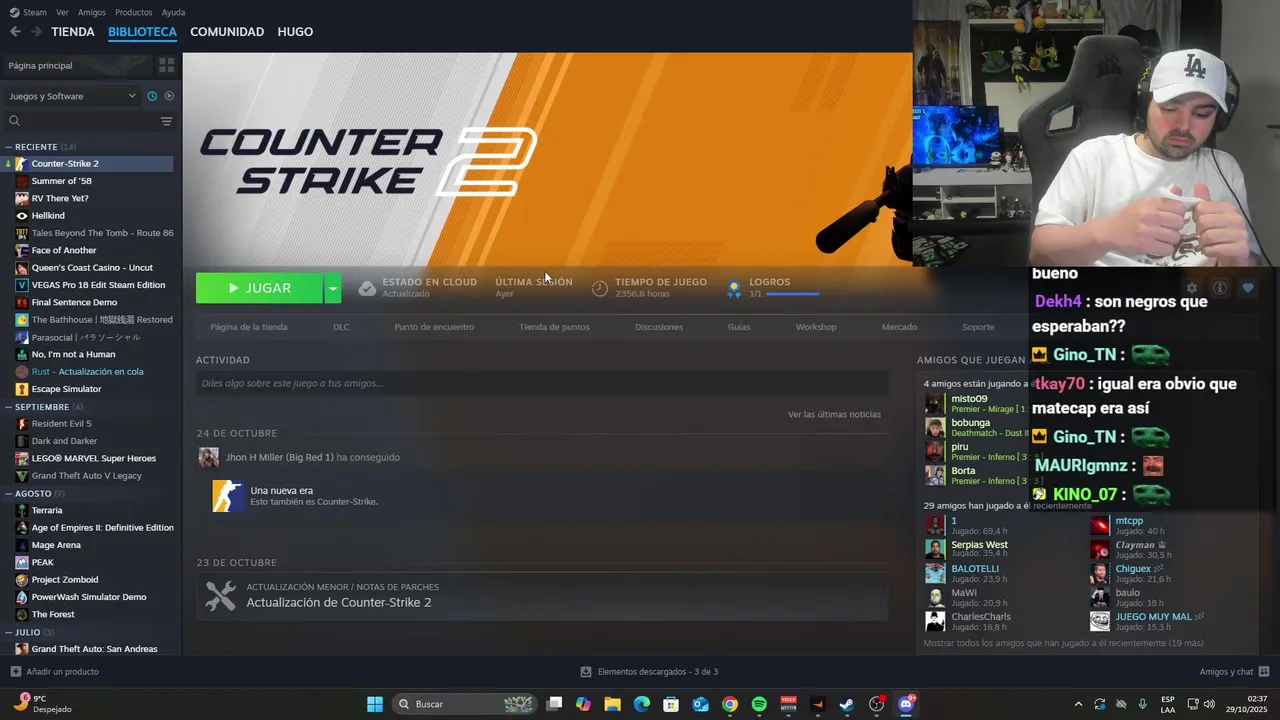Open the Steam taskbar icon
This screenshot has height=720, width=1280.
[x=847, y=704]
